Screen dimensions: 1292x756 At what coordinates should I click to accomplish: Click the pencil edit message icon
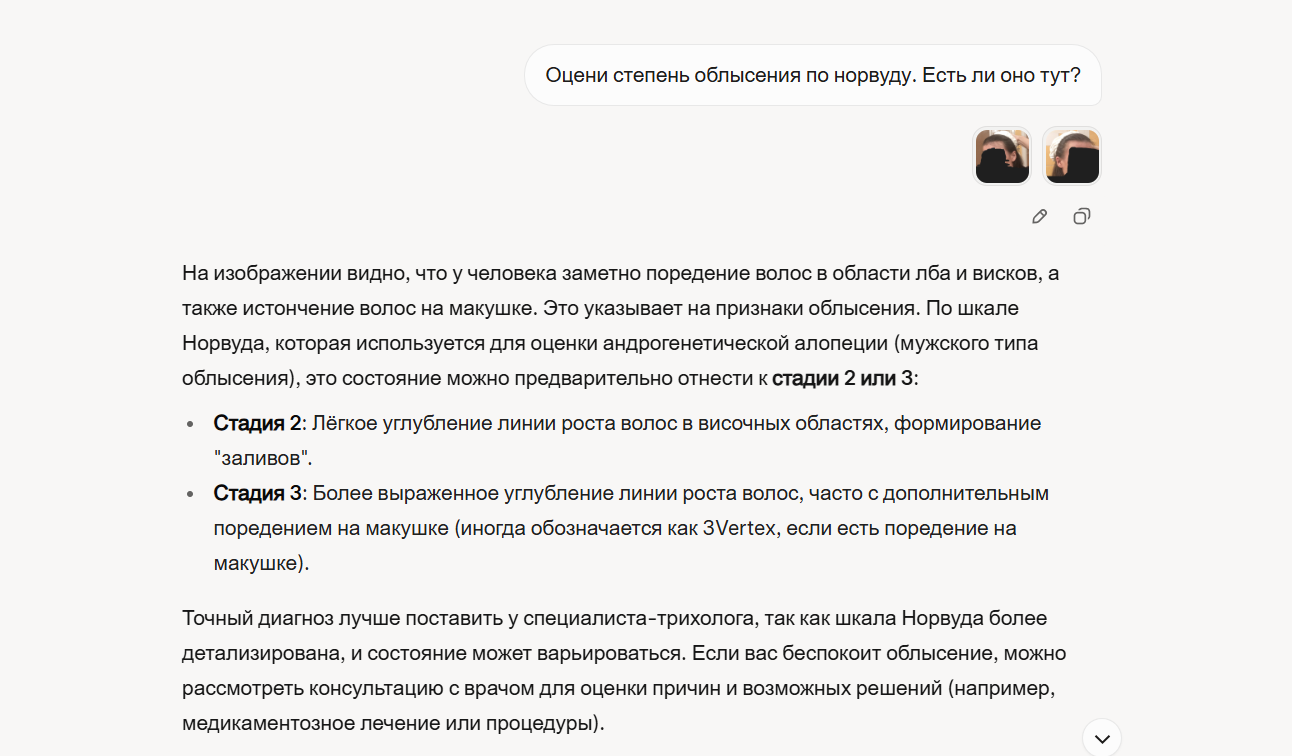point(1040,216)
